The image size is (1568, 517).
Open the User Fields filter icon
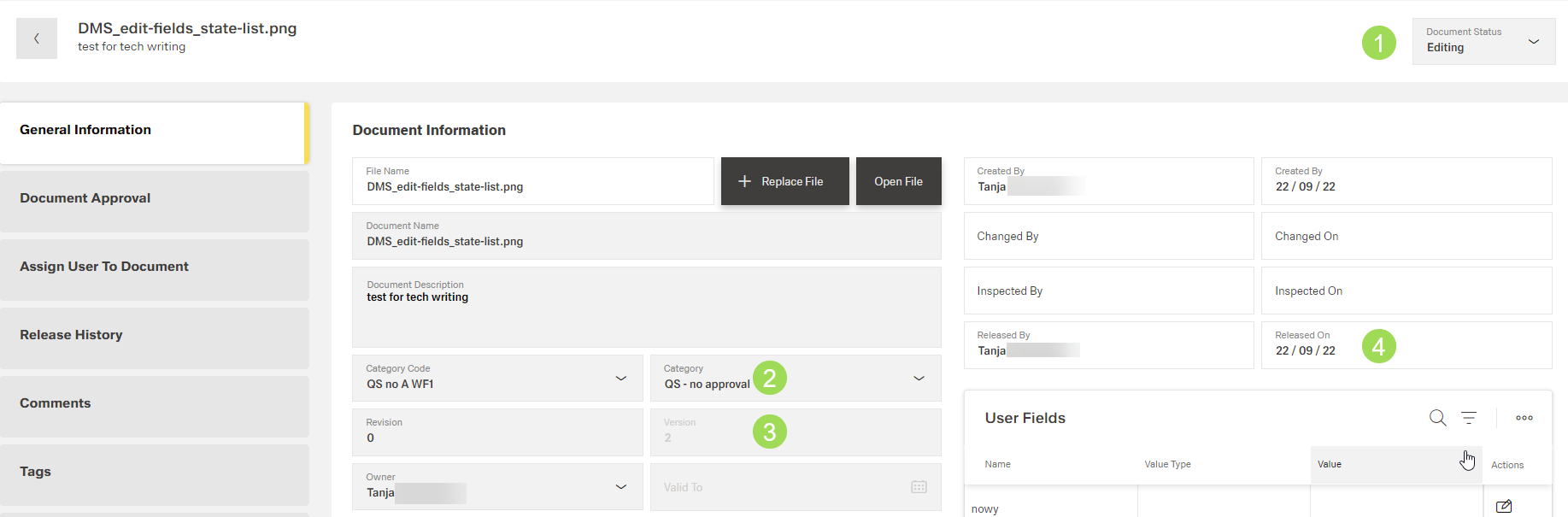tap(1468, 418)
